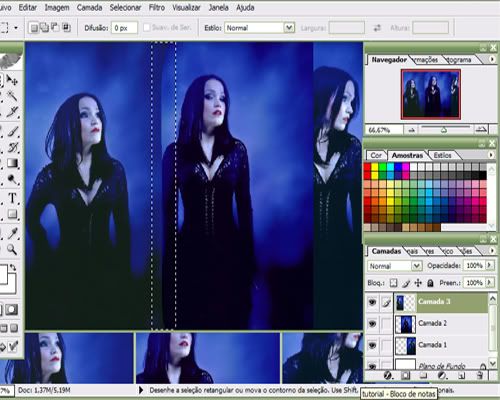This screenshot has width=500, height=400.
Task: Choose the New Selection mode icon
Action: tap(34, 28)
